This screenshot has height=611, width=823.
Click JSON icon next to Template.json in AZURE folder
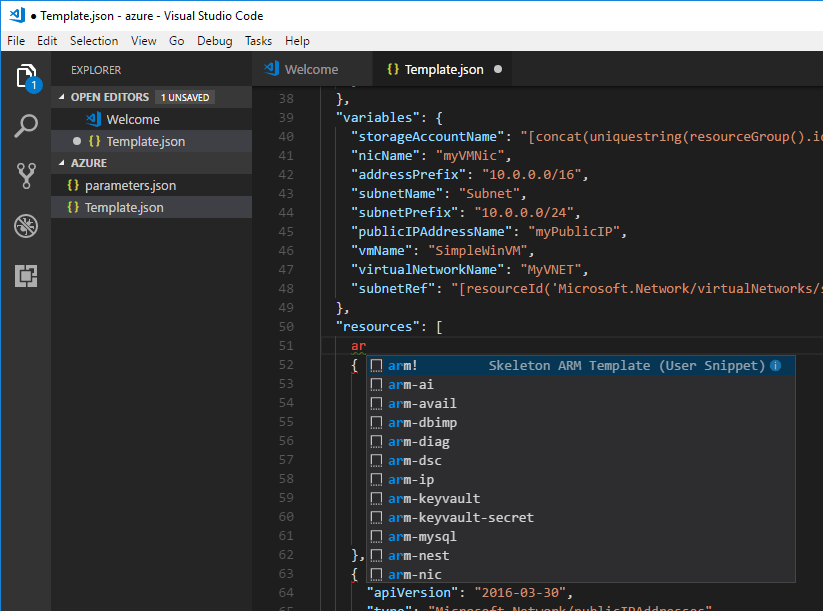[73, 207]
